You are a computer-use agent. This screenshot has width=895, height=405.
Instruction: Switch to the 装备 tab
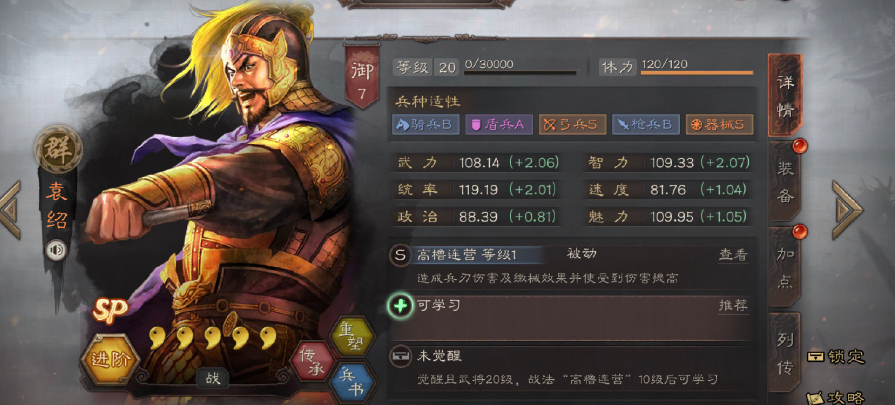[785, 181]
